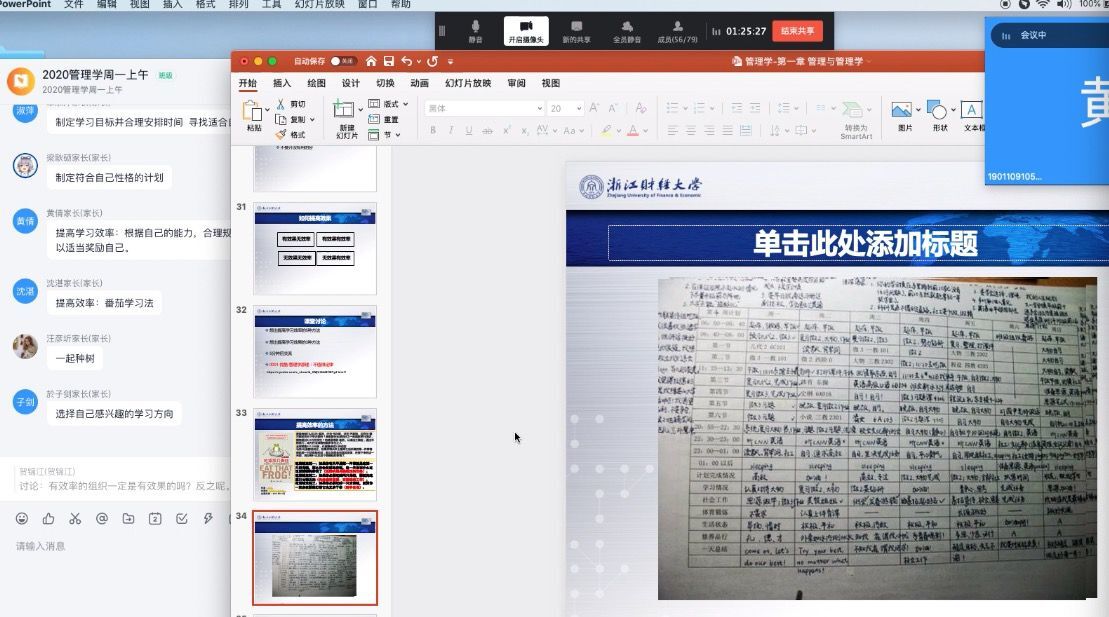Expand the font size dropdown
This screenshot has height=617, width=1109.
pos(579,108)
